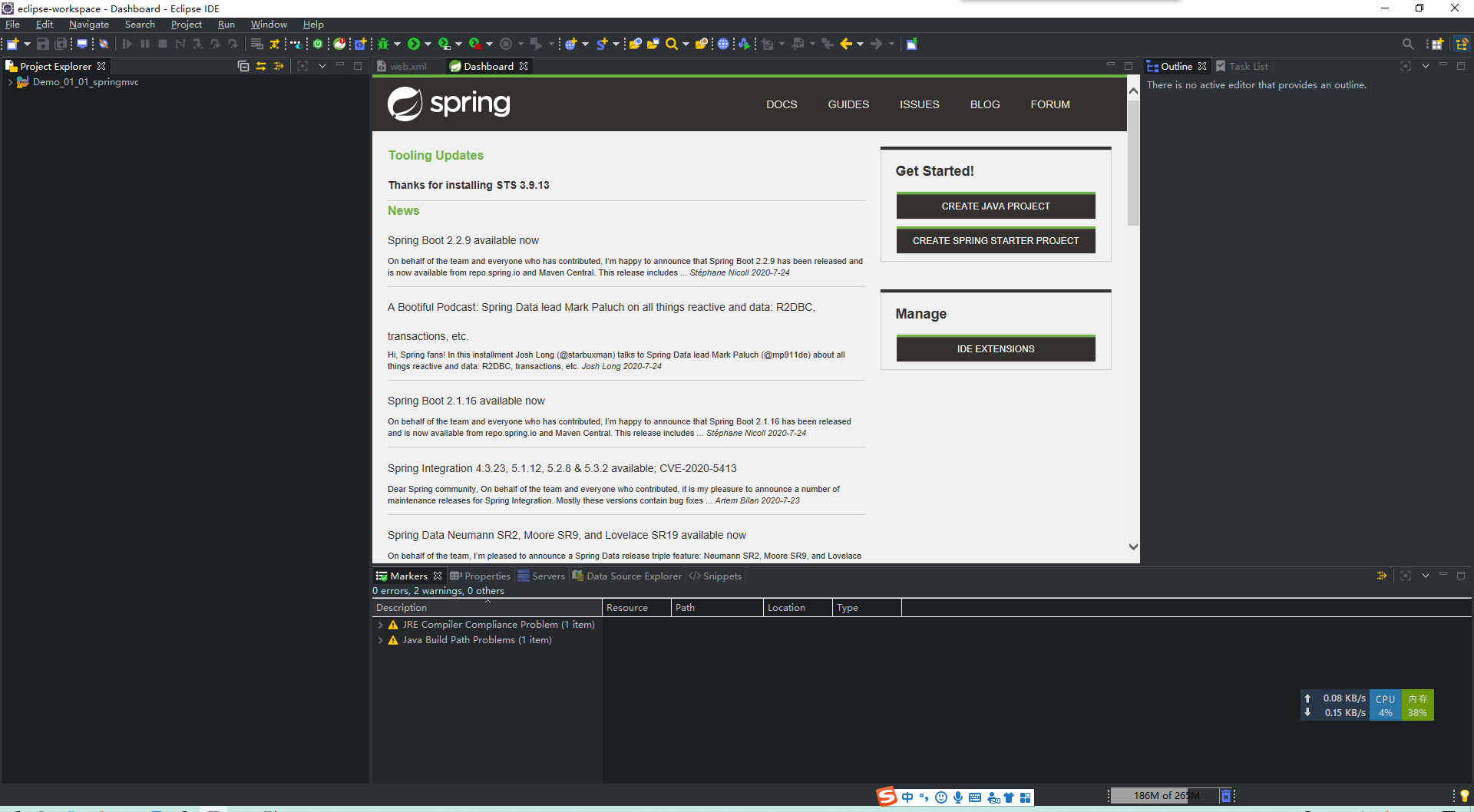The height and width of the screenshot is (812, 1474).
Task: Click the Dashboard vertical scrollbar thumb
Action: 1133,162
